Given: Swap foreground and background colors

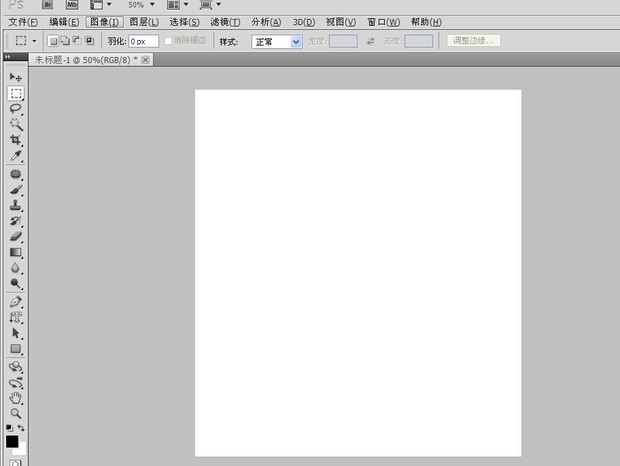Looking at the screenshot, I should (x=21, y=428).
